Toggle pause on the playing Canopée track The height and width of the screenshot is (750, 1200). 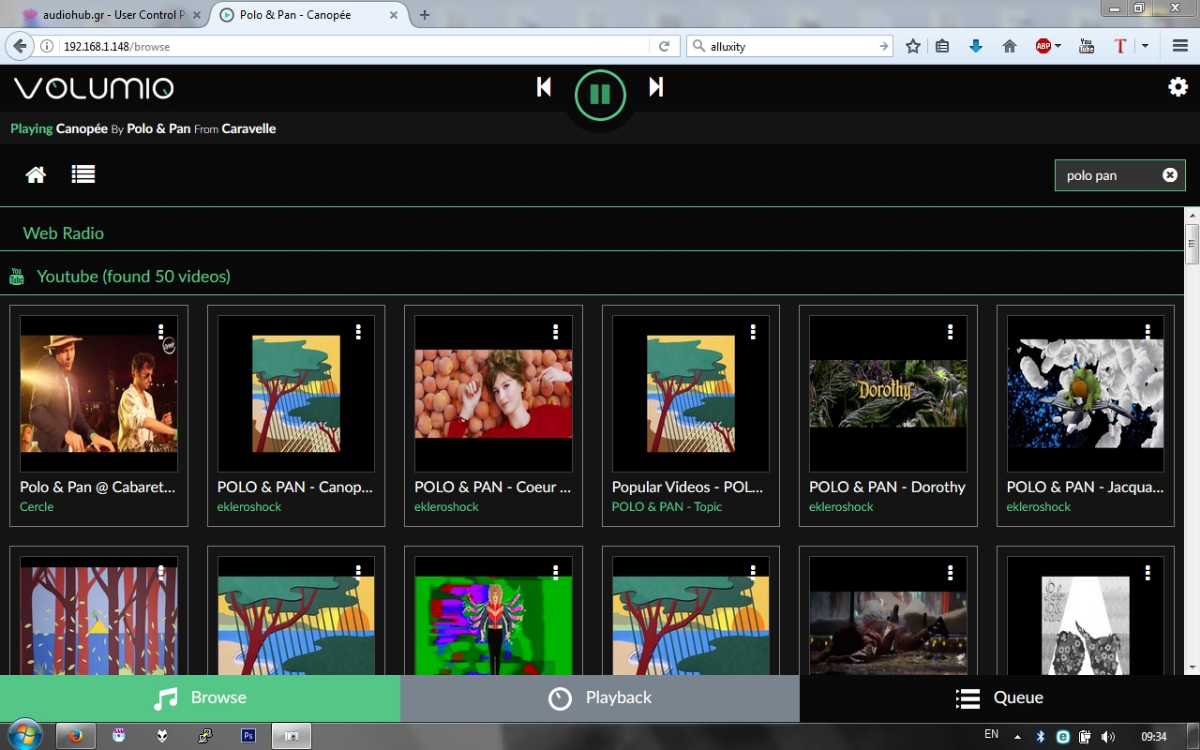(x=599, y=93)
